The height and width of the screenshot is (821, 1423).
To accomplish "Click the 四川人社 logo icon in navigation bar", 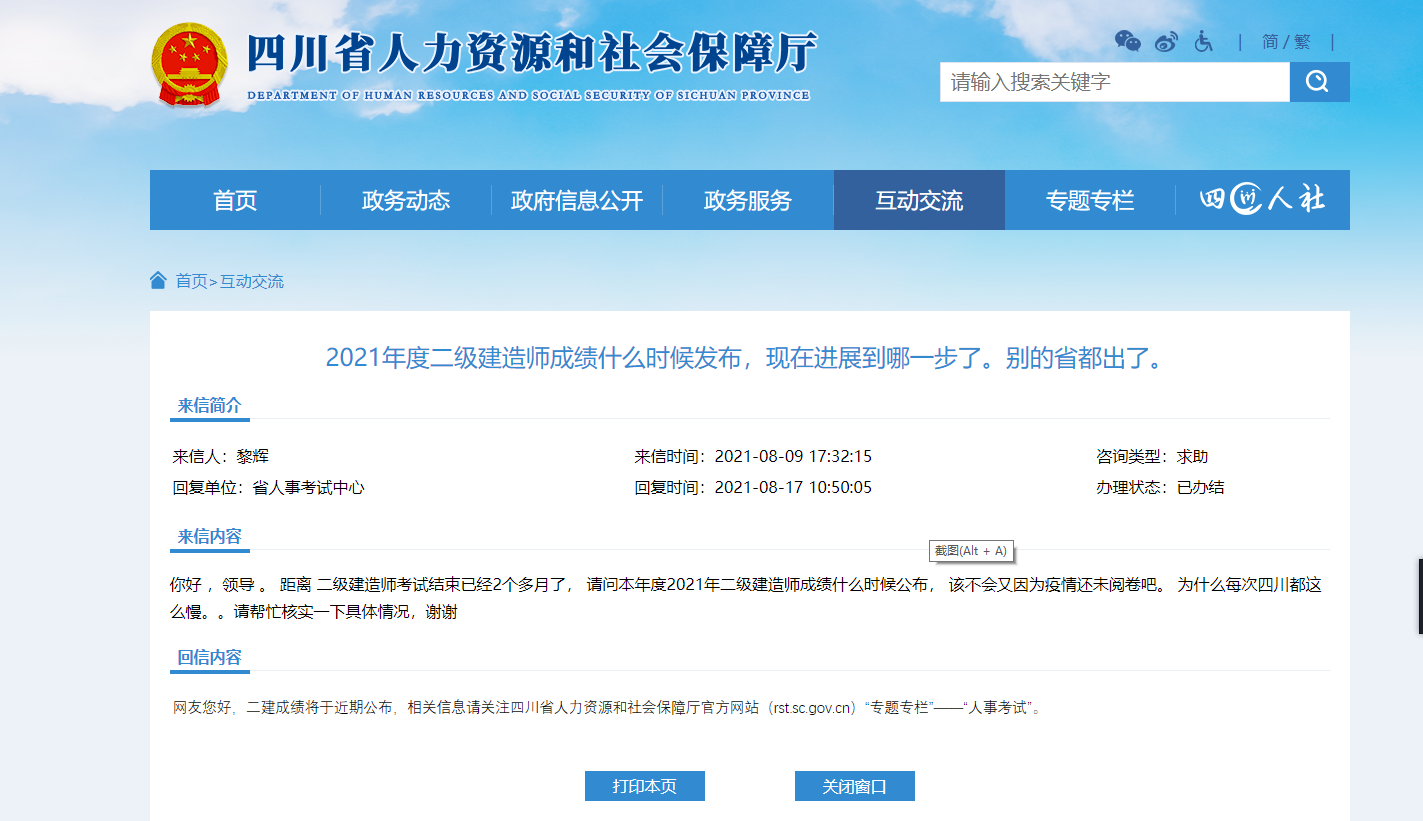I will (x=1262, y=200).
